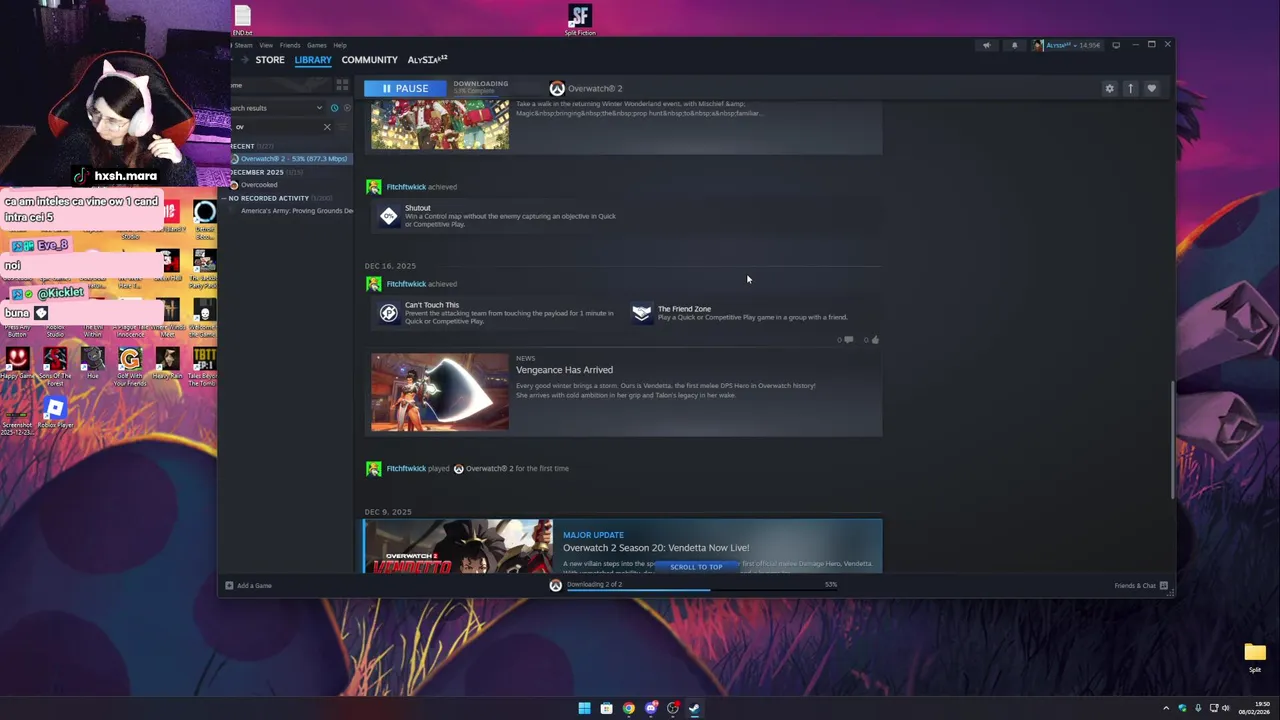Open announcements megaphone icon
The height and width of the screenshot is (720, 1280).
point(986,45)
